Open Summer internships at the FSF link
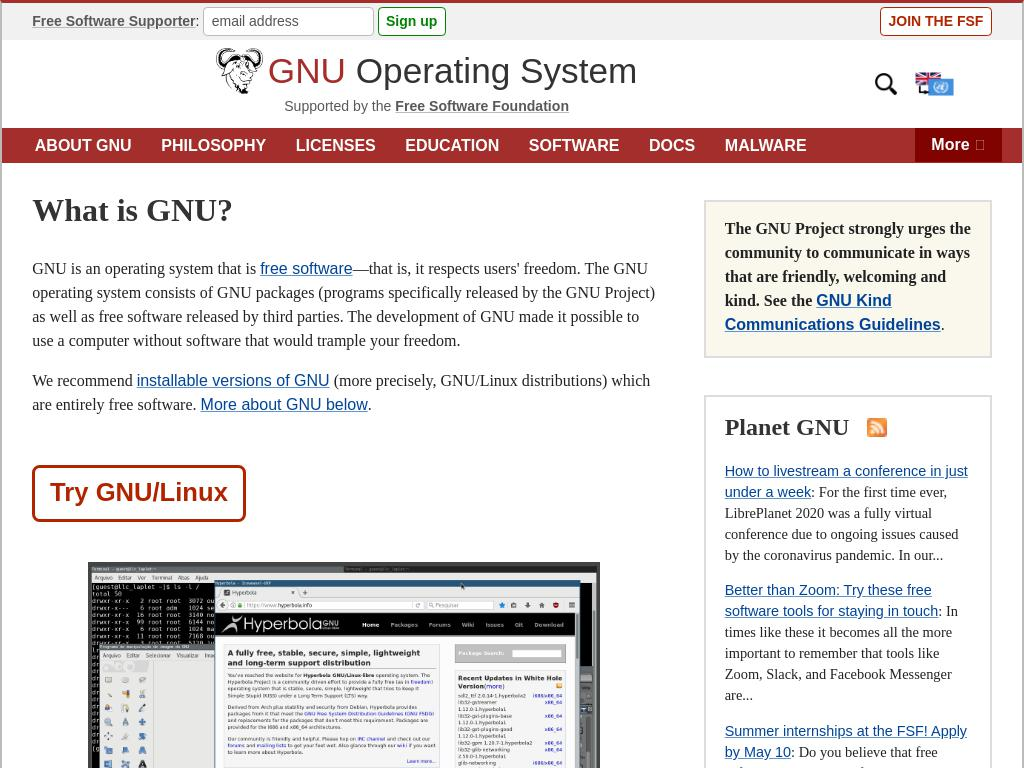The image size is (1024, 768). click(x=846, y=741)
